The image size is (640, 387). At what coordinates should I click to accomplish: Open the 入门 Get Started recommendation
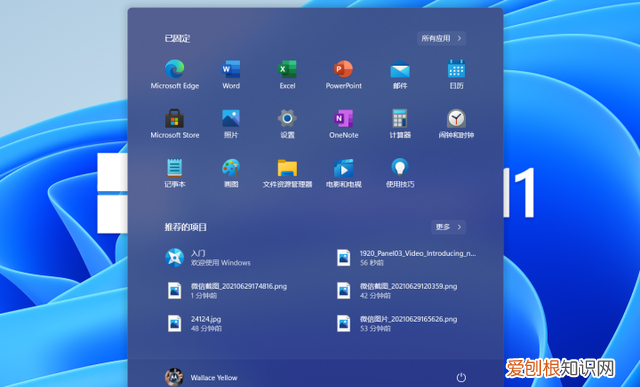coord(208,258)
